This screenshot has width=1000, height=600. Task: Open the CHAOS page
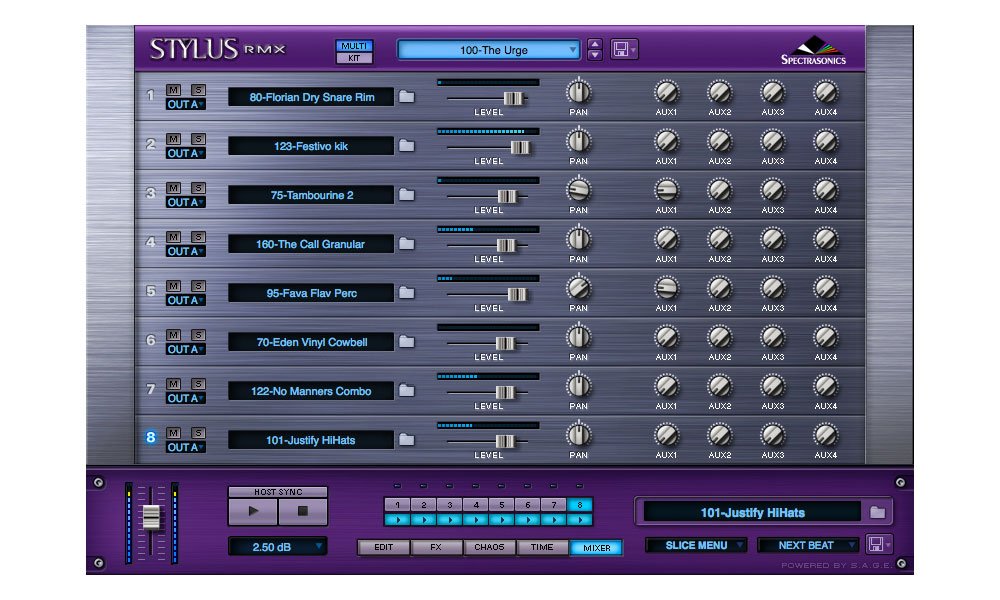click(489, 546)
